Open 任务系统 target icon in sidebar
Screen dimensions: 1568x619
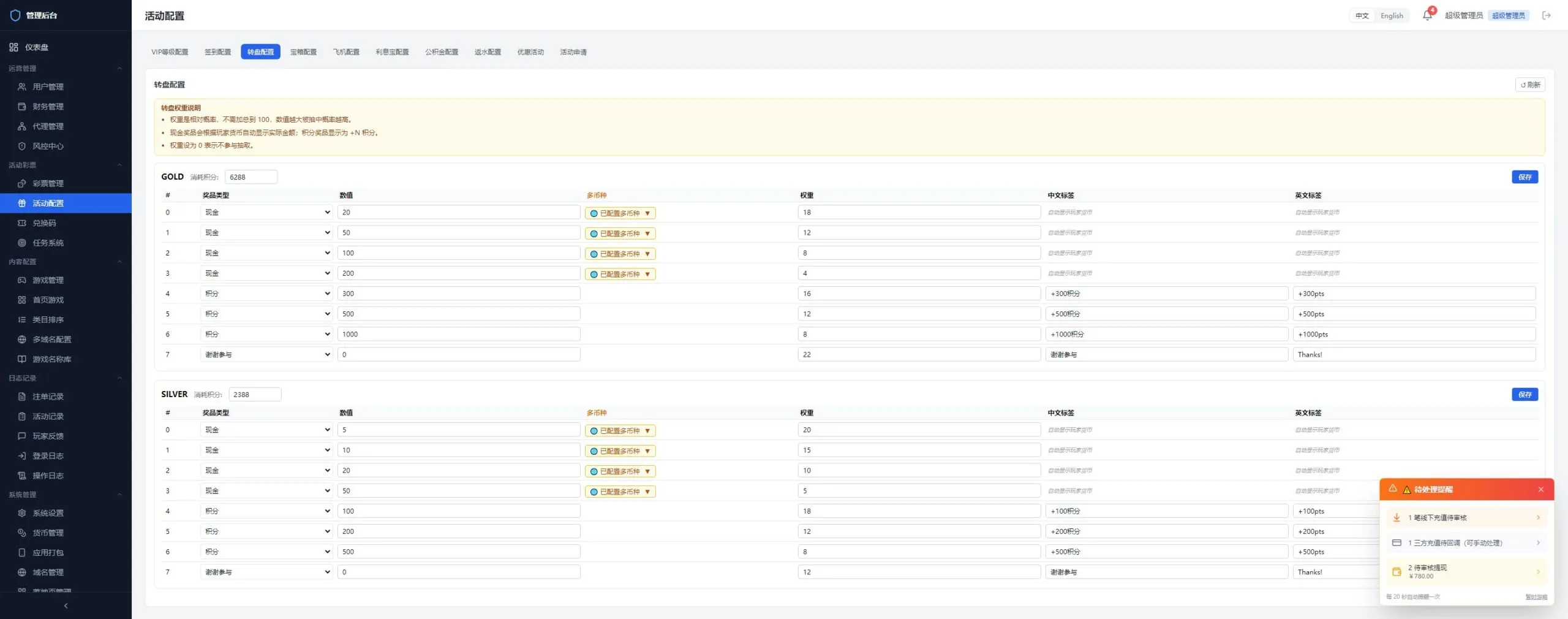tap(22, 243)
